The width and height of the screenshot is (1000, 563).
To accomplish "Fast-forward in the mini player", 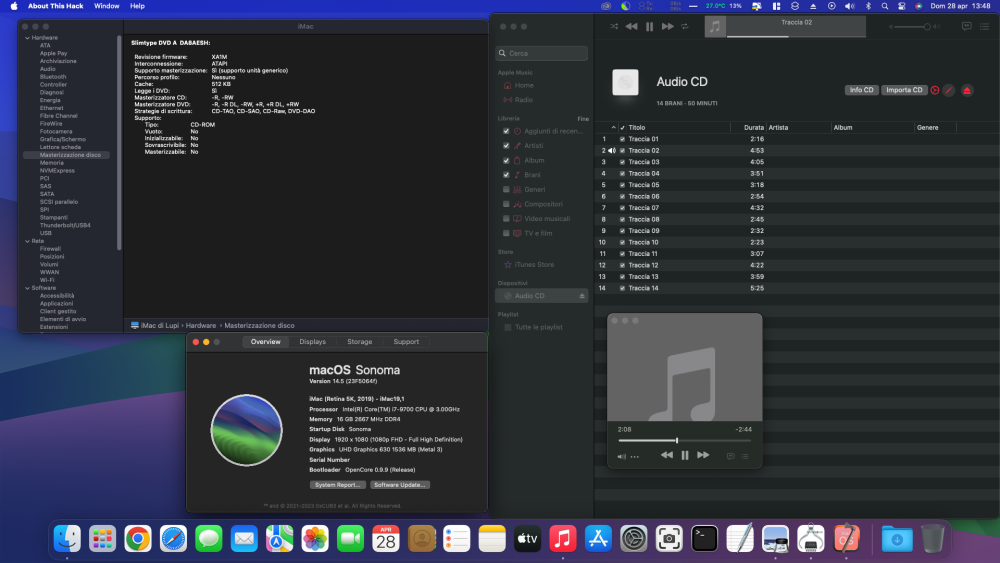I will (x=703, y=455).
